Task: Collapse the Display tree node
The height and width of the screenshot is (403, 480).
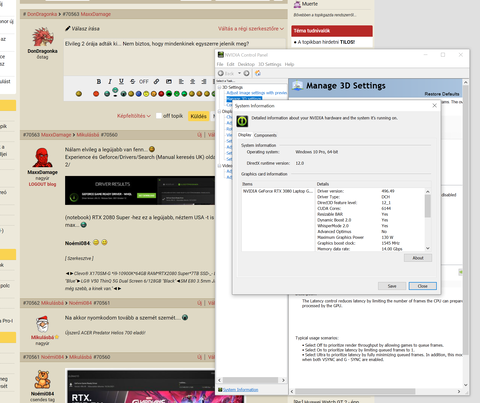Action: point(219,111)
